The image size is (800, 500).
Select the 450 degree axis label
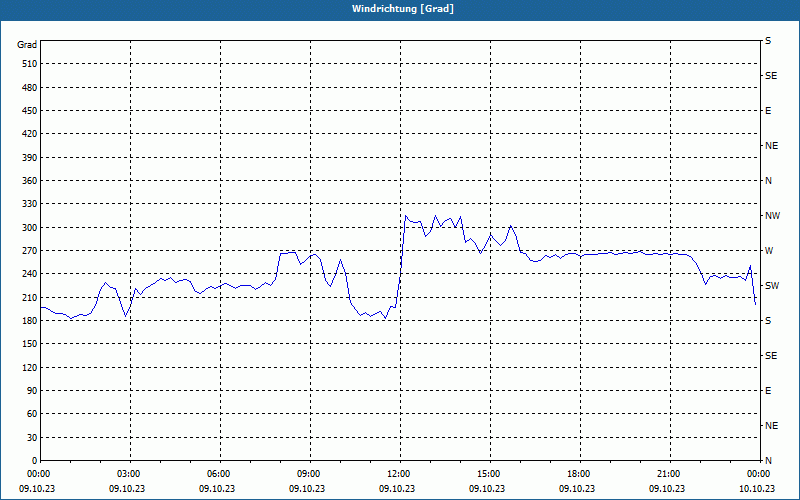click(x=30, y=111)
